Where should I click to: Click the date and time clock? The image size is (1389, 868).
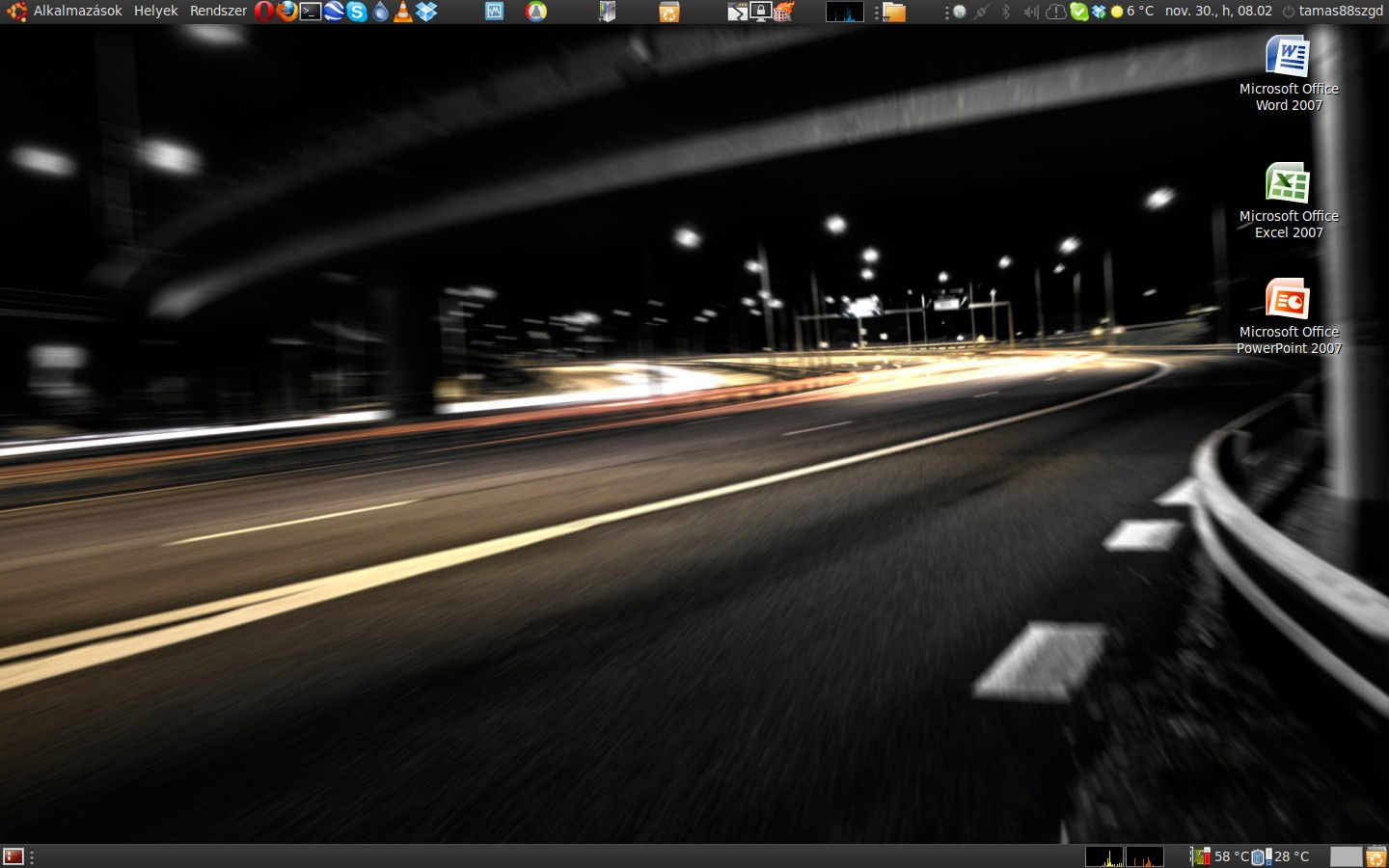point(1218,11)
